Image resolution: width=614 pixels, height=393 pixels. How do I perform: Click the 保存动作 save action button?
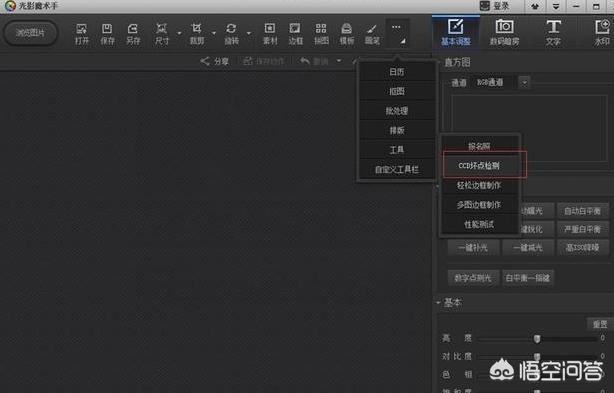pos(264,61)
